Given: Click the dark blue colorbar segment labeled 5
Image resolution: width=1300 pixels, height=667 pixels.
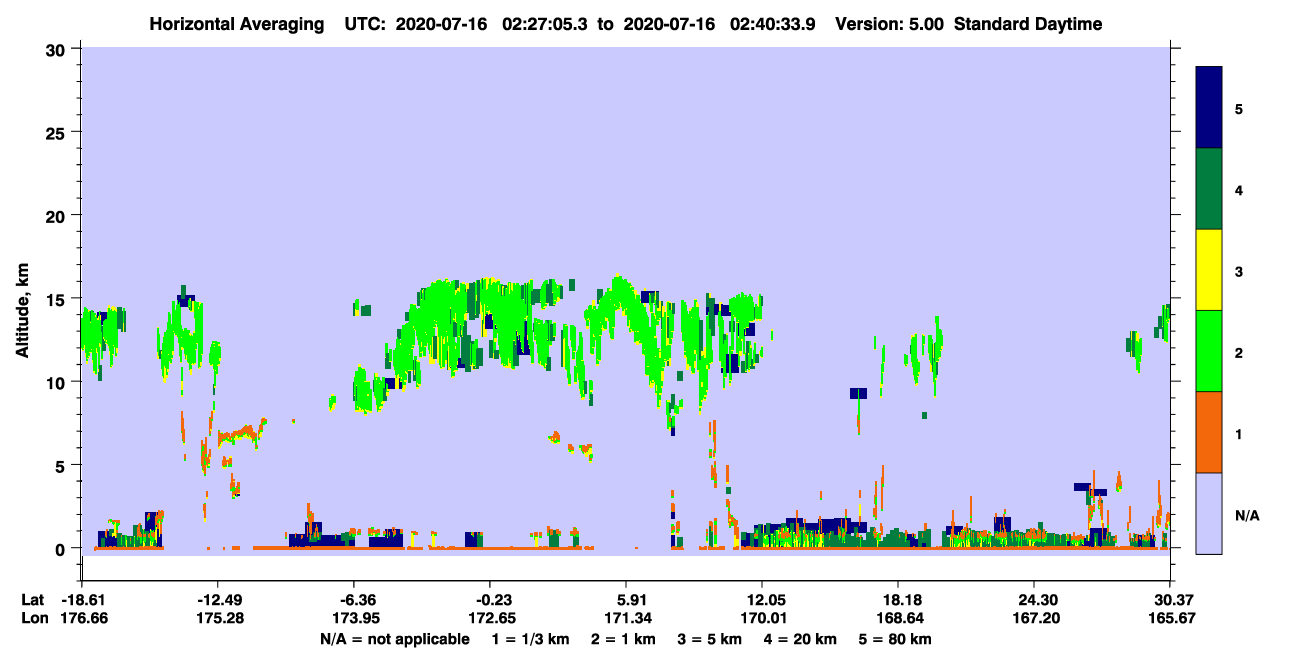Looking at the screenshot, I should tap(1209, 107).
